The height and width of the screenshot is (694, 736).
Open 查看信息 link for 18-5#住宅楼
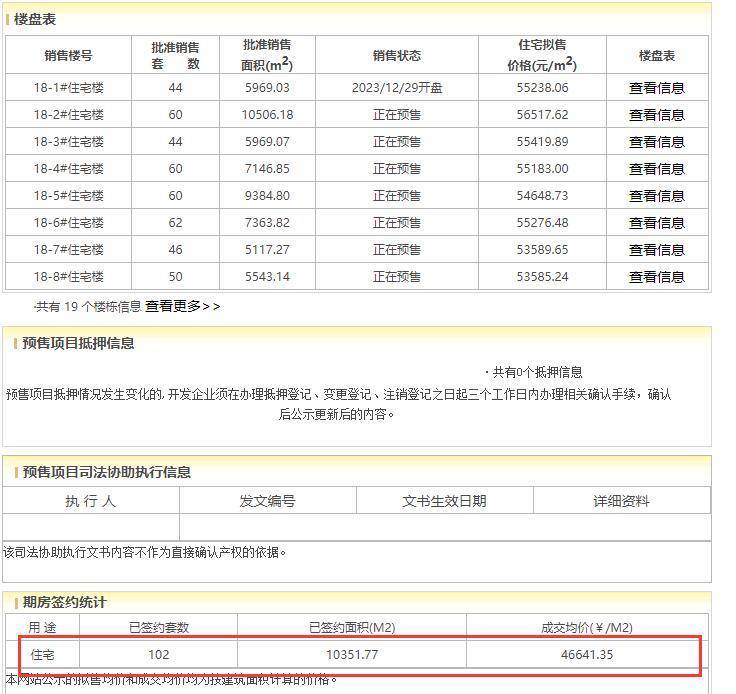point(656,196)
